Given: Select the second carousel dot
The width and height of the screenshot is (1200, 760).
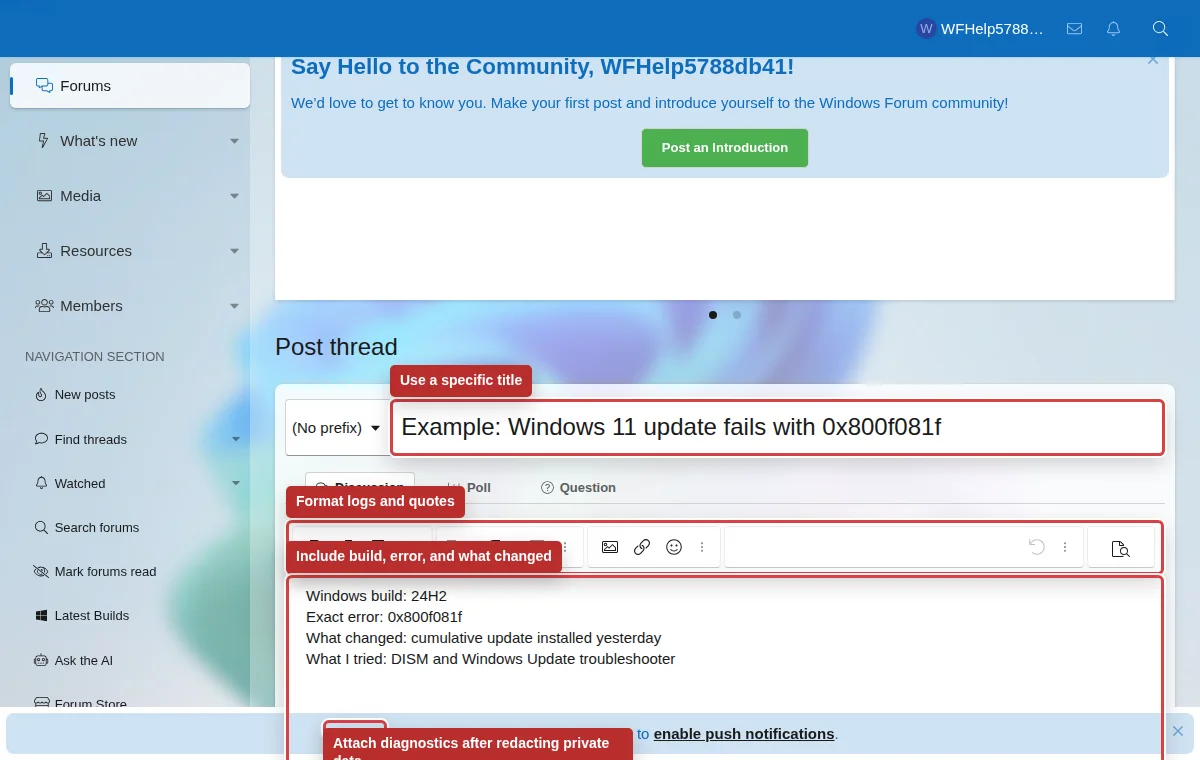Looking at the screenshot, I should (x=737, y=315).
